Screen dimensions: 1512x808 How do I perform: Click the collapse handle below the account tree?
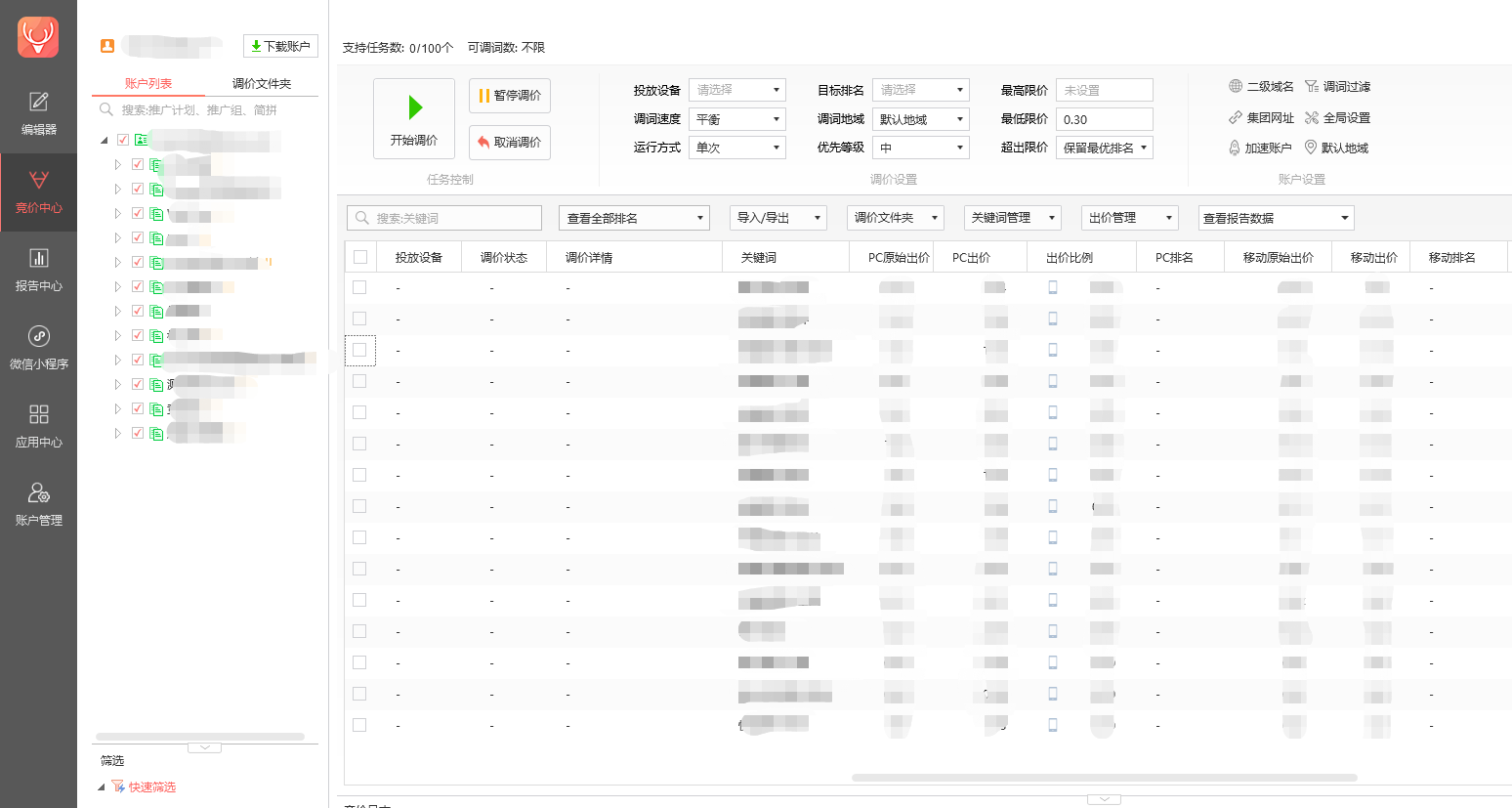[204, 747]
